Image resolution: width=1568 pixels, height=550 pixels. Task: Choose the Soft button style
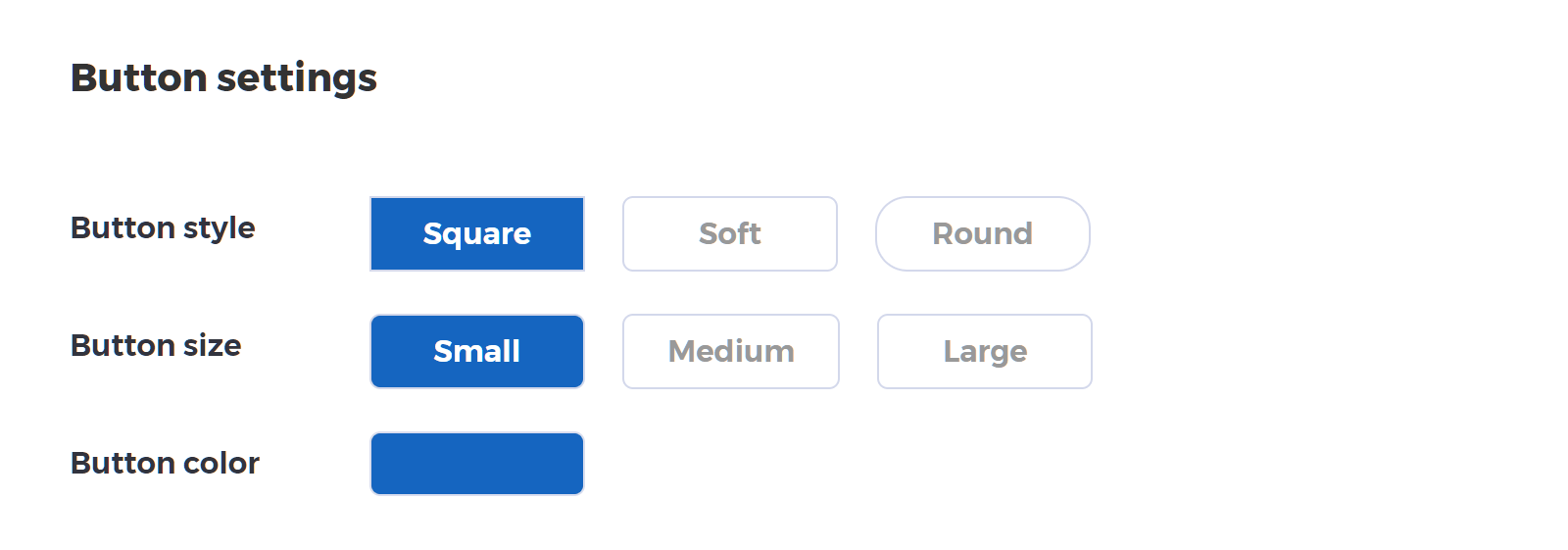730,233
